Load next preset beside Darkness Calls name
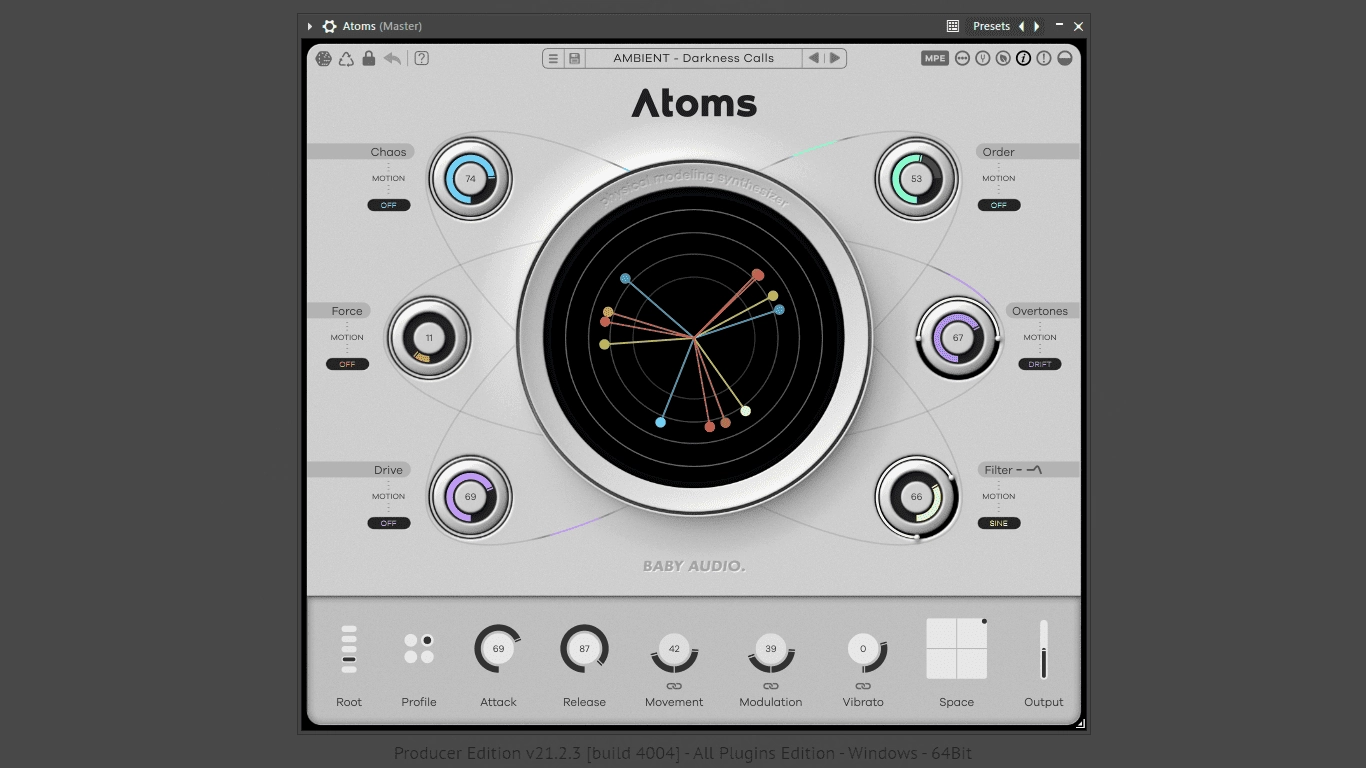This screenshot has width=1366, height=768. [x=835, y=58]
